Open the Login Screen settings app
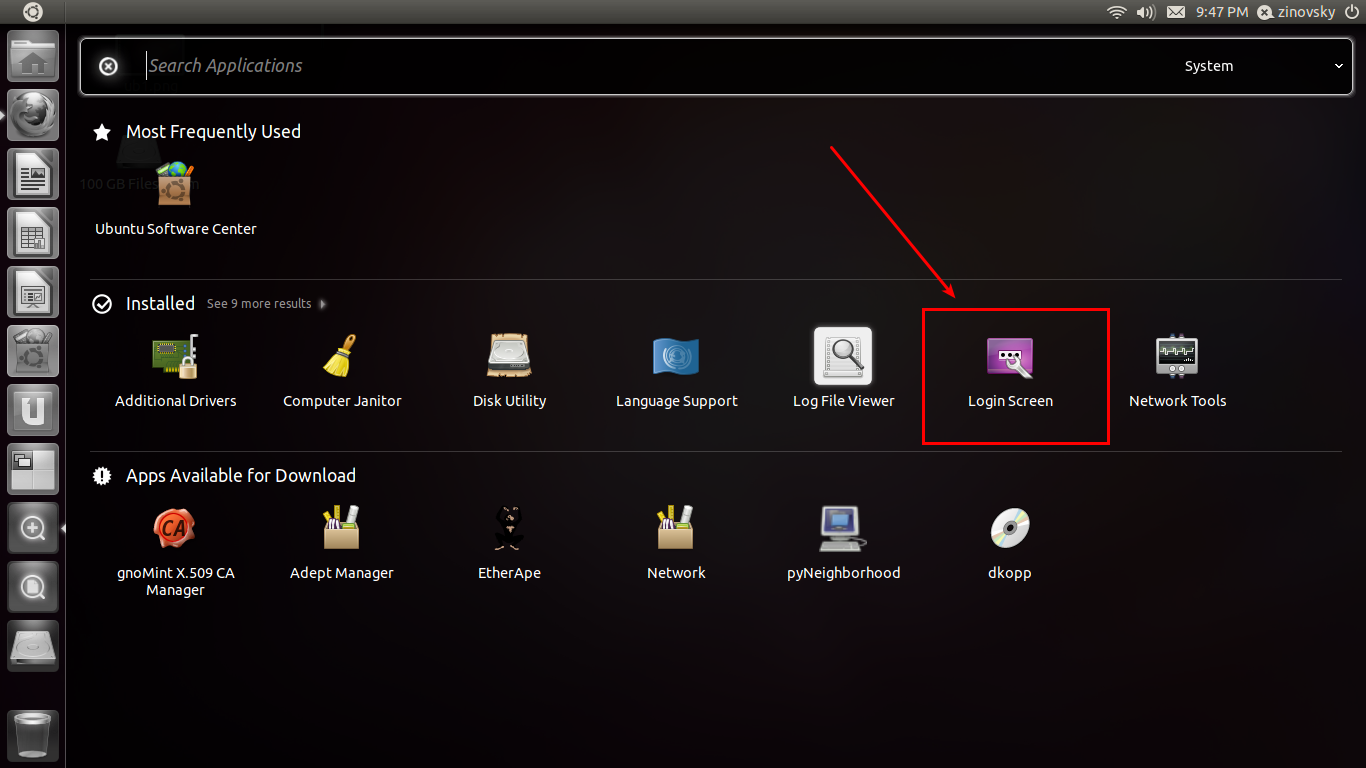The image size is (1366, 768). pyautogui.click(x=1010, y=370)
